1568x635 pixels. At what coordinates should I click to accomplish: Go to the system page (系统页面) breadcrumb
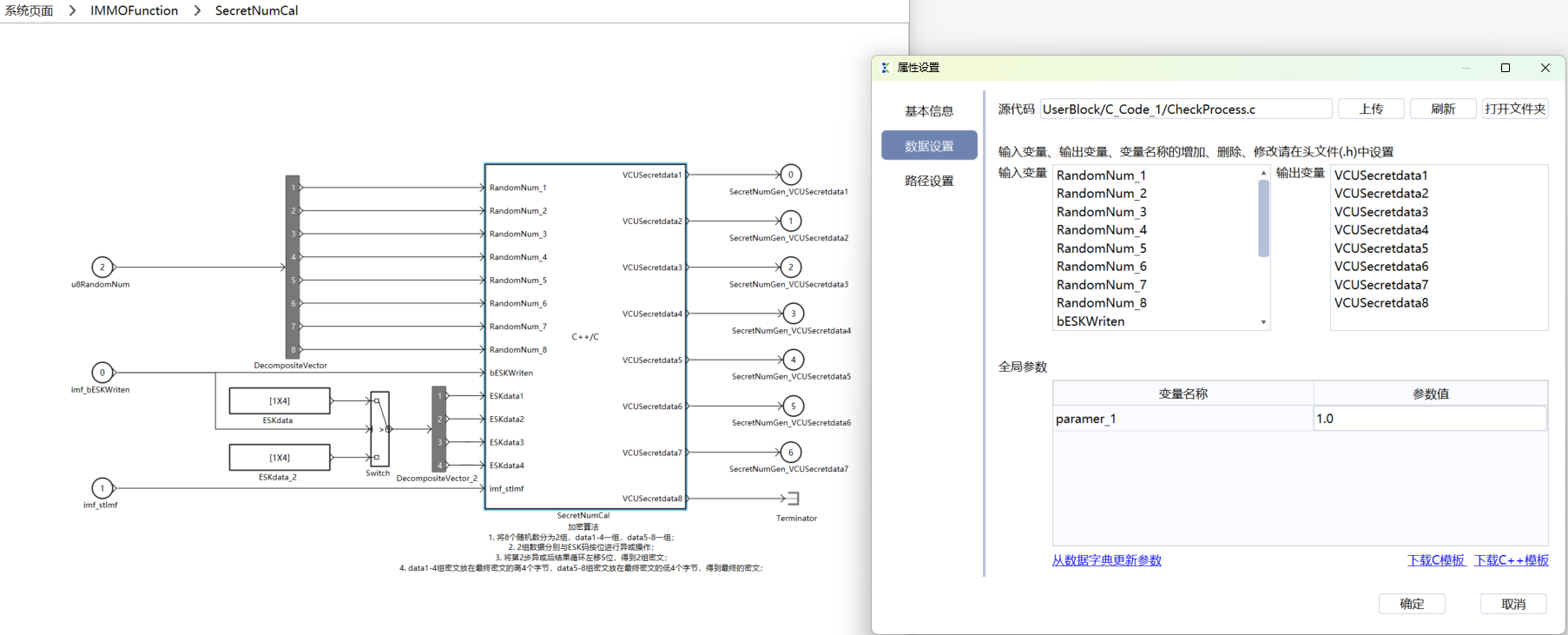tap(29, 10)
